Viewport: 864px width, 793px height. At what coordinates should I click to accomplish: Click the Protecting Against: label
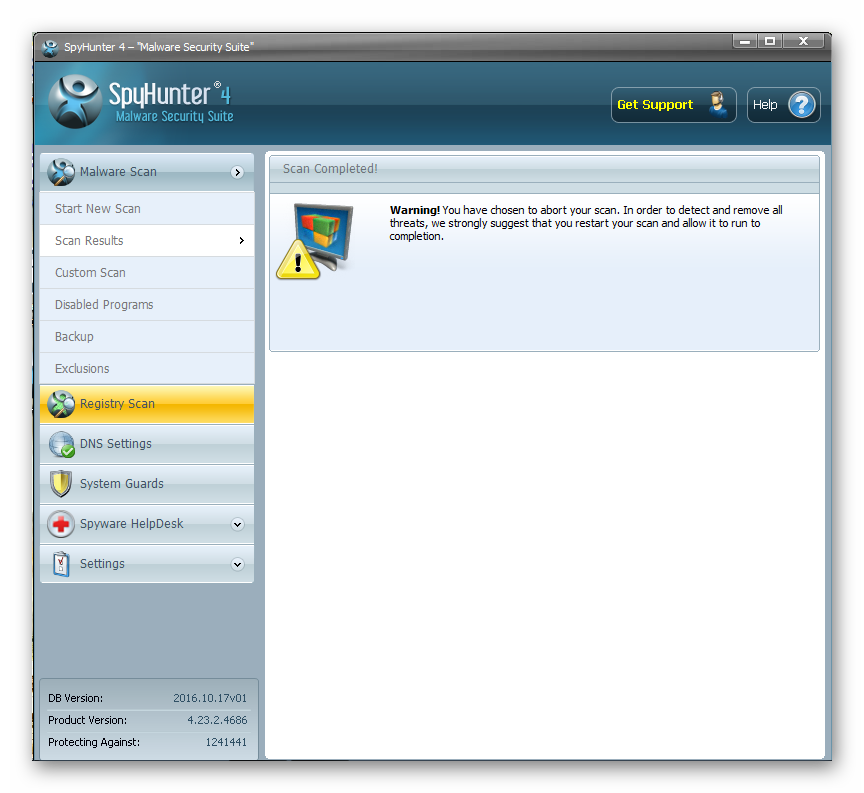pos(94,742)
